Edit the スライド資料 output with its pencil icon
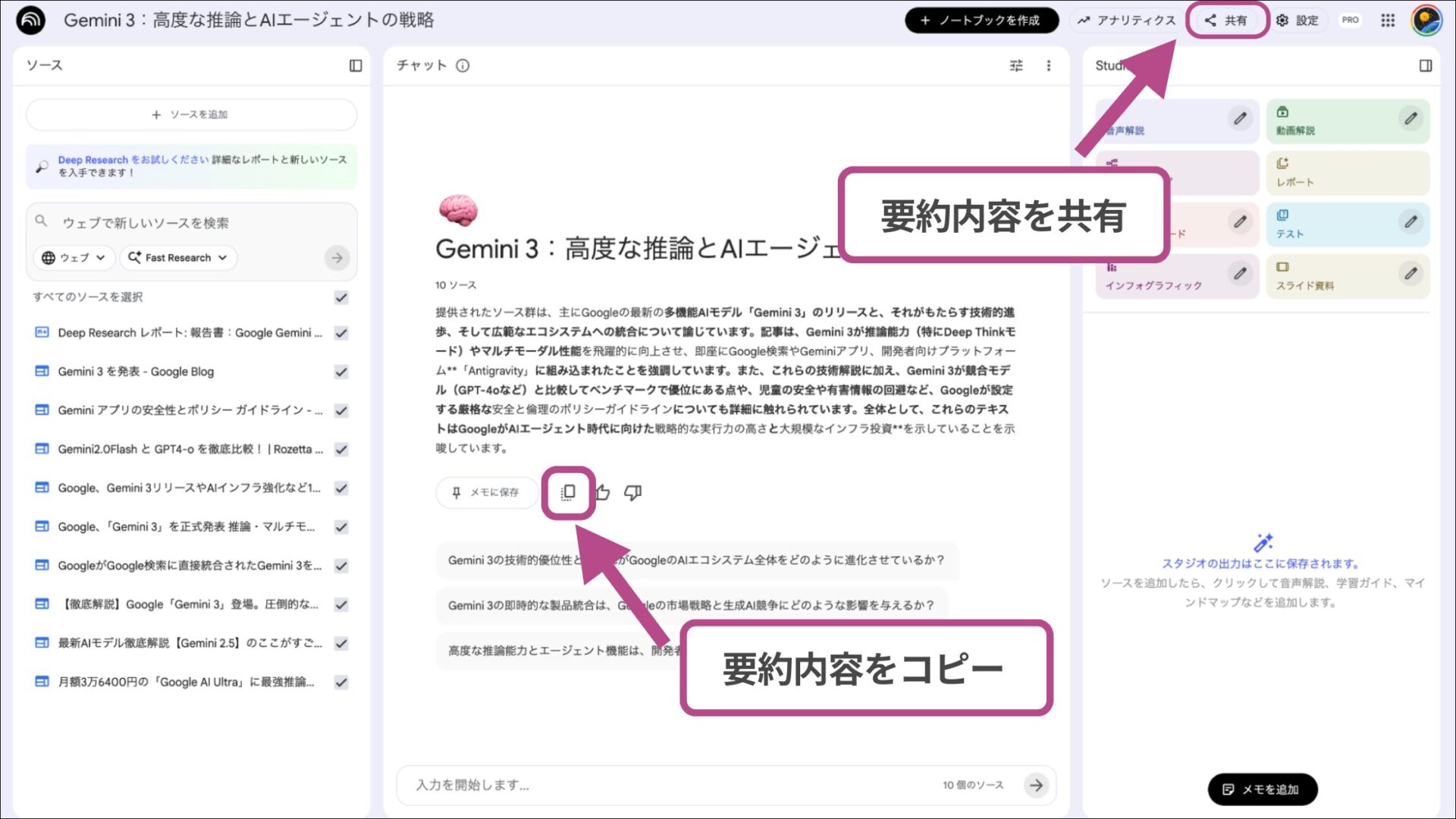Screen dimensions: 1456x819 pyautogui.click(x=1411, y=274)
